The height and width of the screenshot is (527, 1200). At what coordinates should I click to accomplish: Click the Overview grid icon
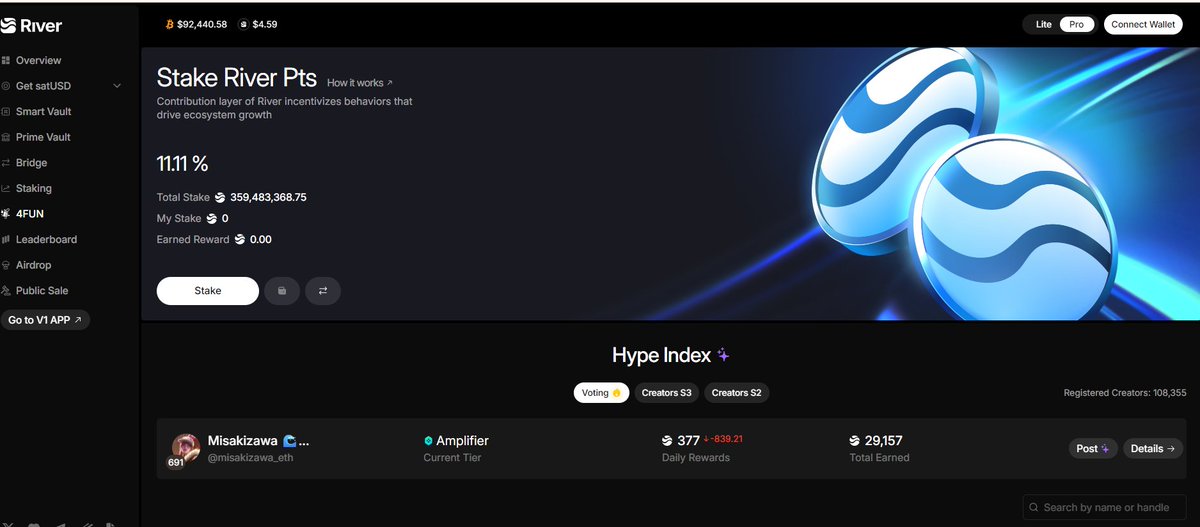pos(6,61)
